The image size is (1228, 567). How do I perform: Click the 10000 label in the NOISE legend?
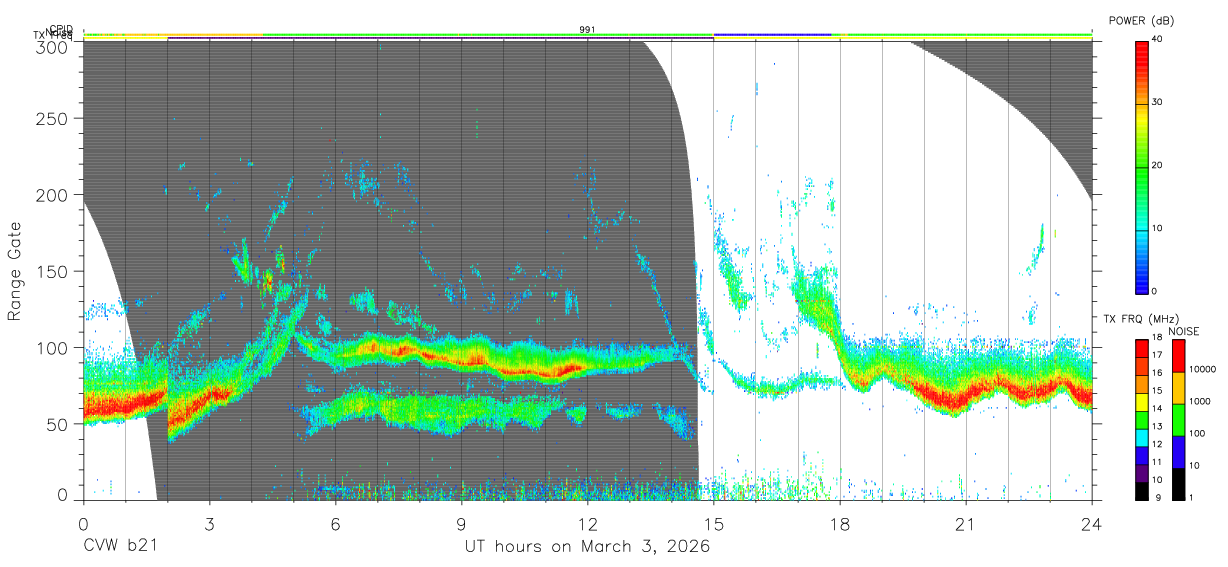1204,370
